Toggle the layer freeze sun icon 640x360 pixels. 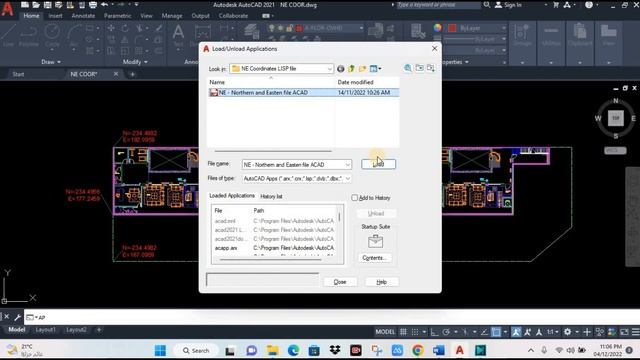pos(280,28)
